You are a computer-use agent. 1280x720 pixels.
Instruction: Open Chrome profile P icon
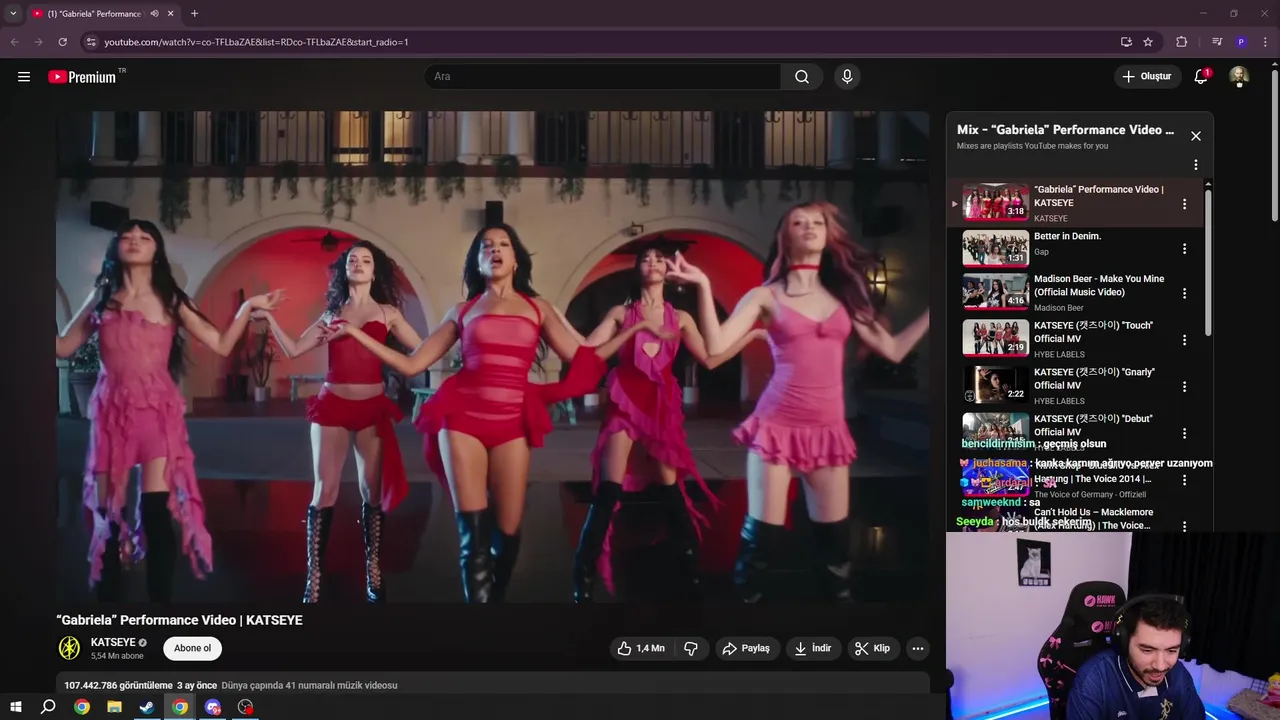click(1241, 42)
